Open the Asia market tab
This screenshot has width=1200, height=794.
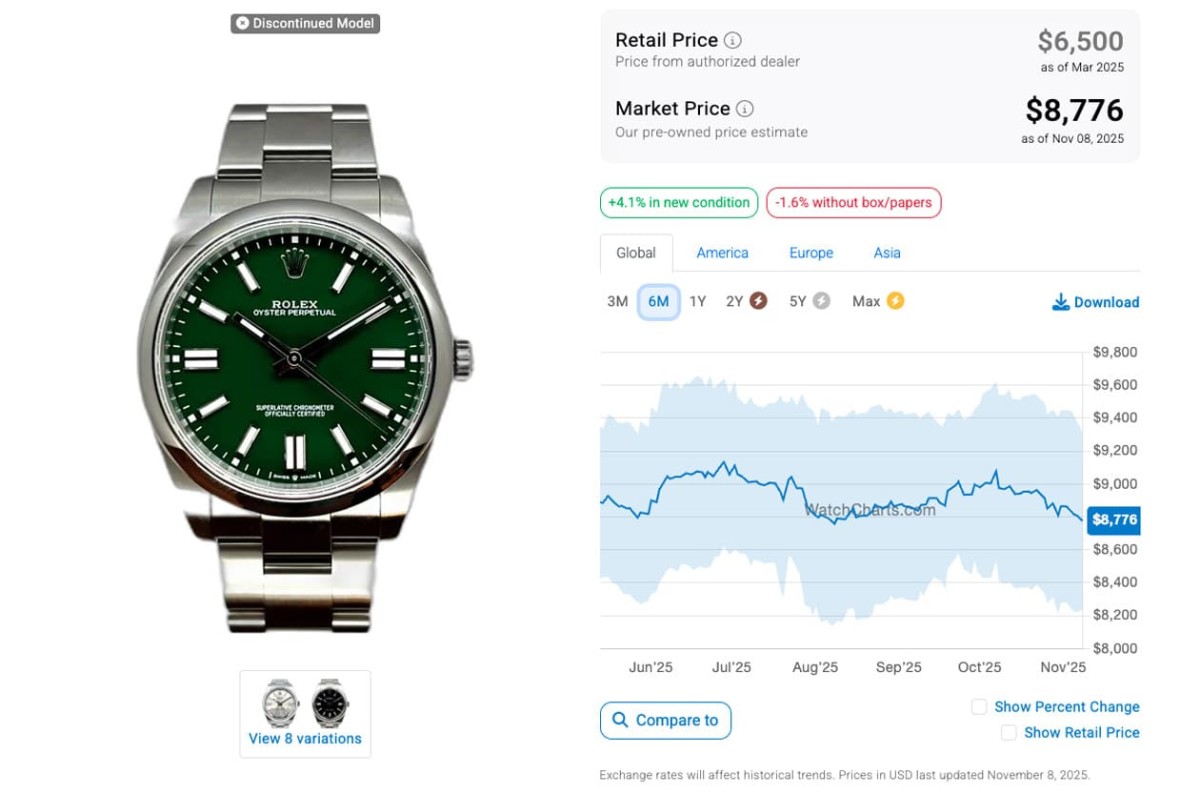coord(887,253)
